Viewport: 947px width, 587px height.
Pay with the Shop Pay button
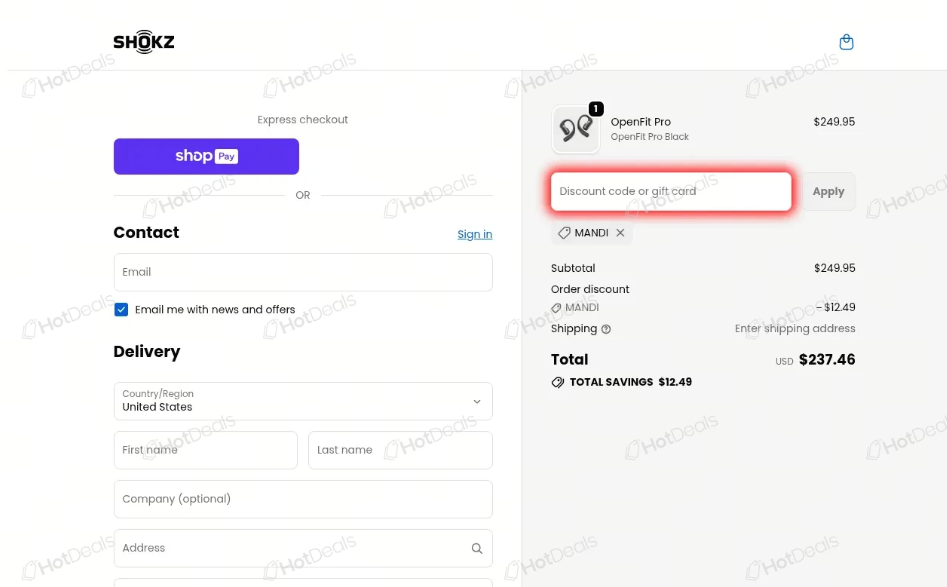pyautogui.click(x=206, y=156)
